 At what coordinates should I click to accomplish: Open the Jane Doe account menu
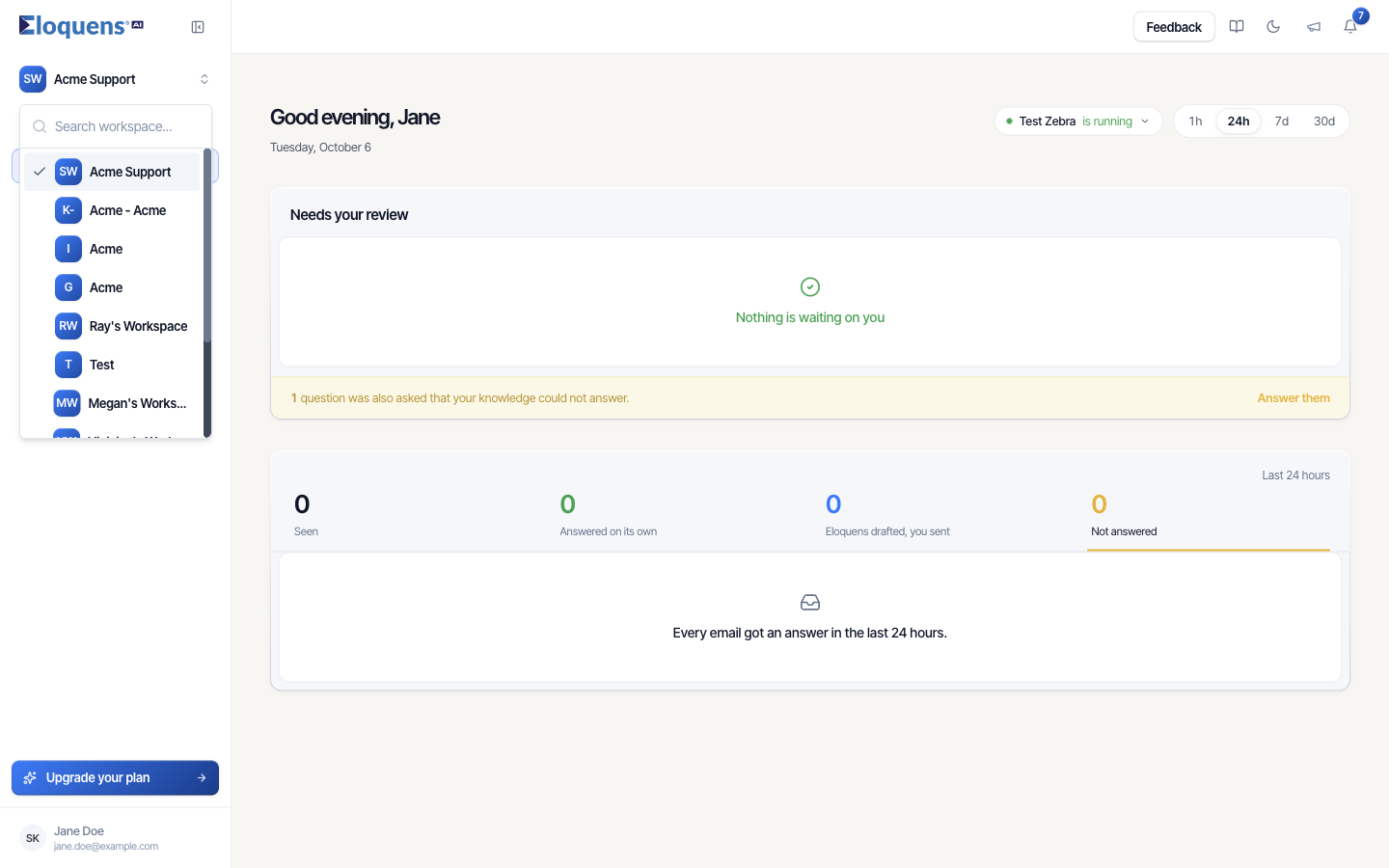click(116, 838)
